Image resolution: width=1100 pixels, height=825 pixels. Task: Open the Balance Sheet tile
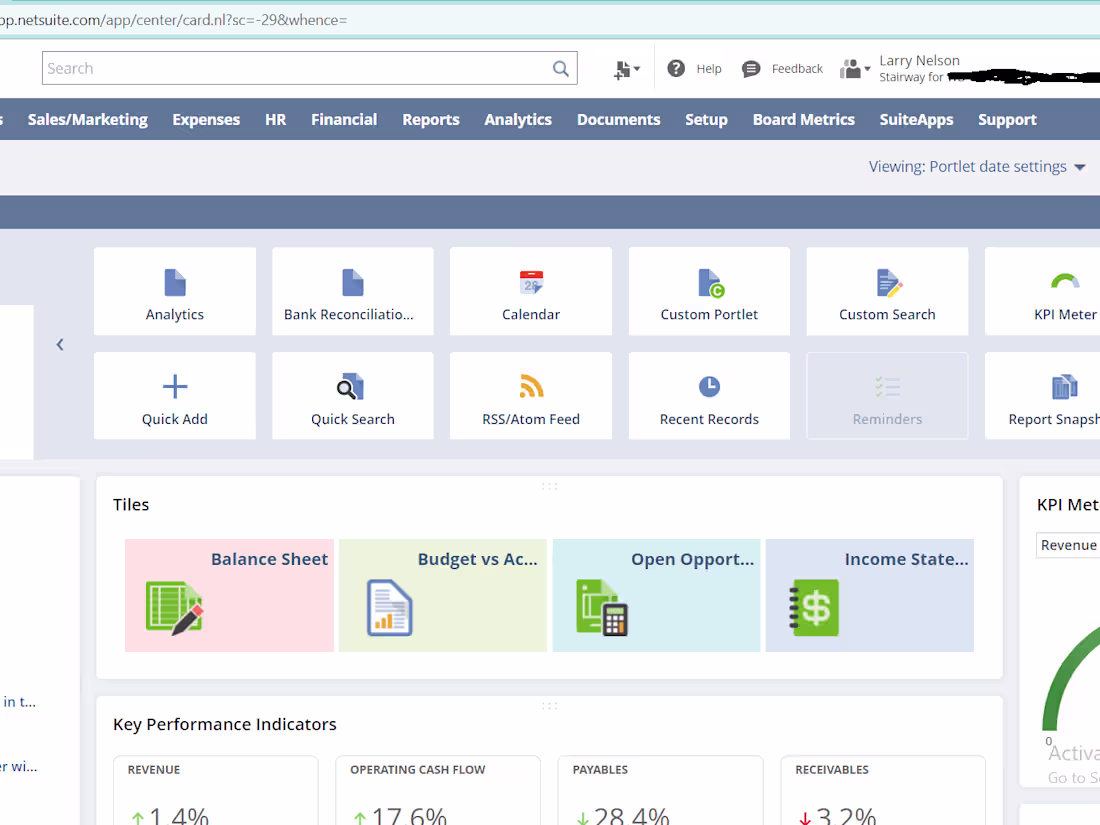[229, 595]
